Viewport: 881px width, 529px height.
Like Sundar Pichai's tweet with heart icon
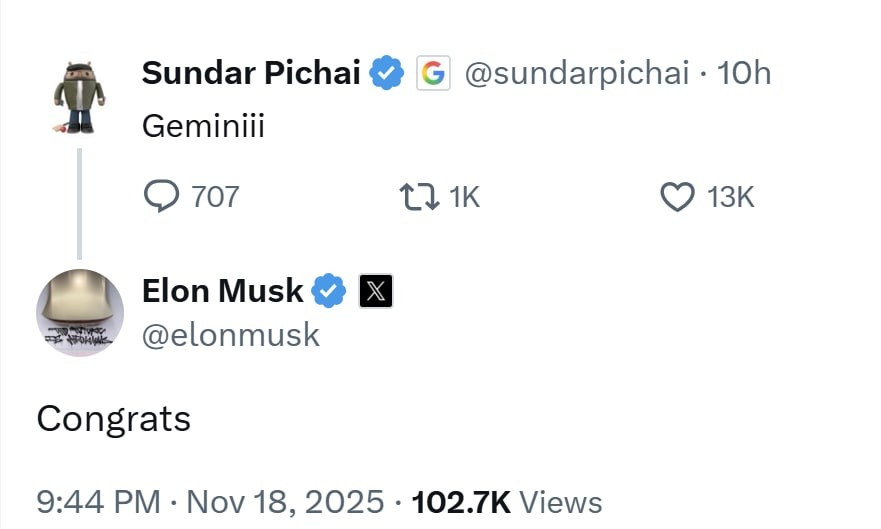[x=678, y=197]
